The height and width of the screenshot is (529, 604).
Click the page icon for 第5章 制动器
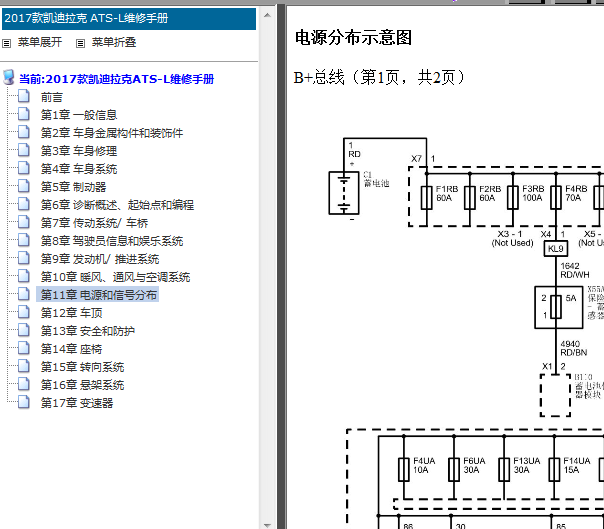coord(23,186)
